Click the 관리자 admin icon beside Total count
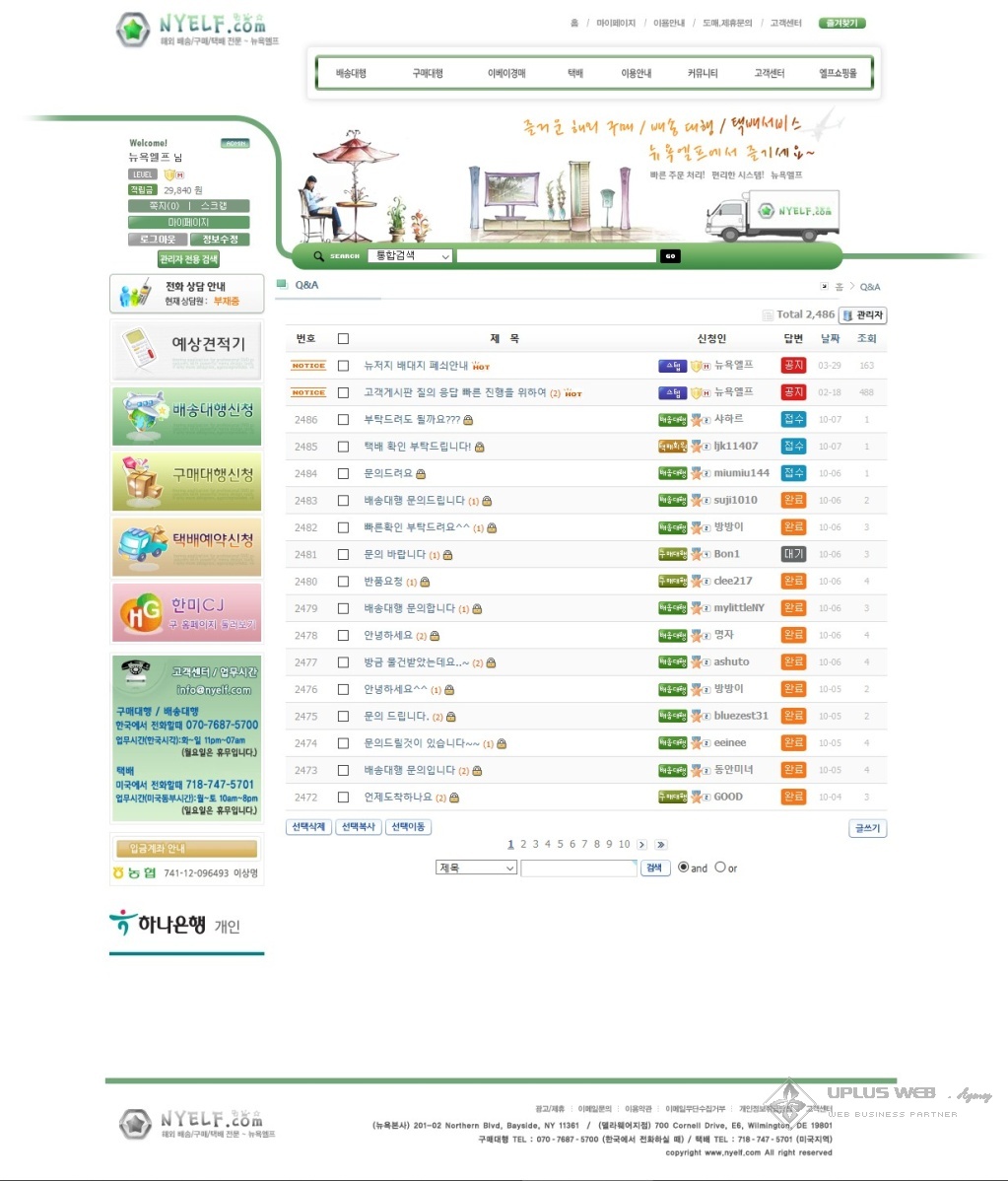Image resolution: width=1008 pixels, height=1181 pixels. click(x=861, y=314)
